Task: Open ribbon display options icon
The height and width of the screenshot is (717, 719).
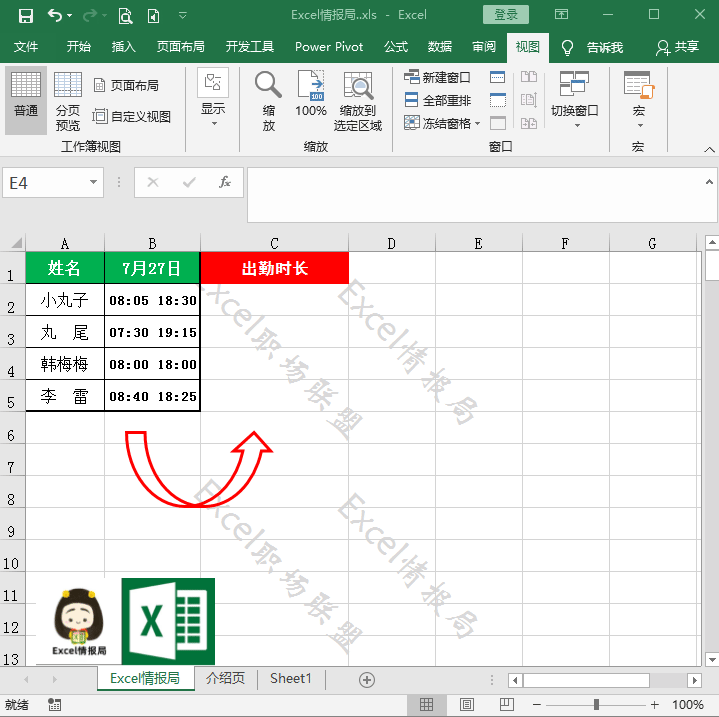Action: click(561, 15)
